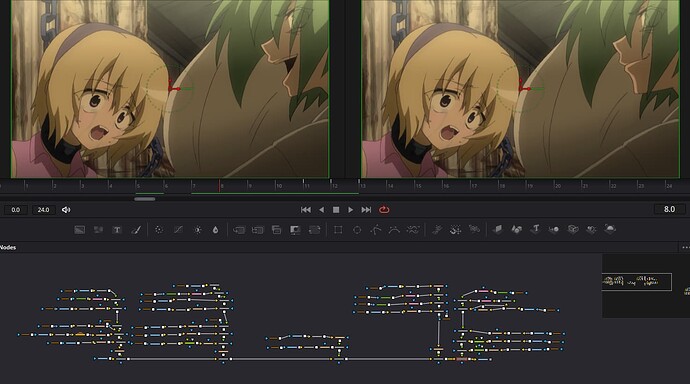Add a pMerge particle node from the toolbar

click(x=455, y=230)
